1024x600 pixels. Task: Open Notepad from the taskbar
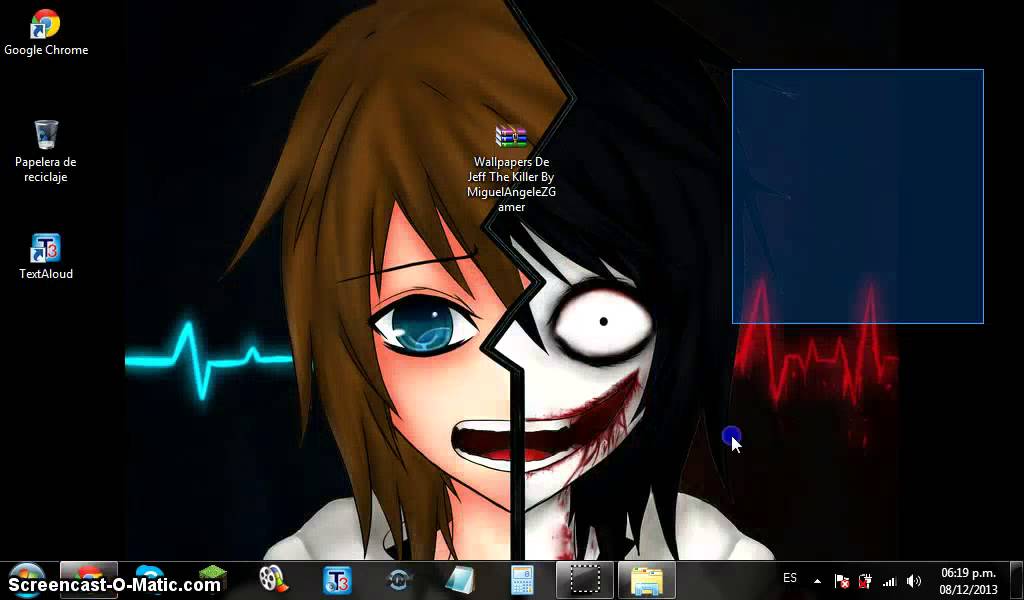(x=460, y=580)
